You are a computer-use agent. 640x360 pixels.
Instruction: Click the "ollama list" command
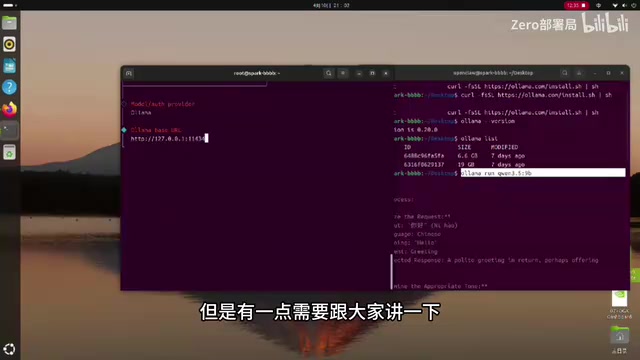(479, 139)
